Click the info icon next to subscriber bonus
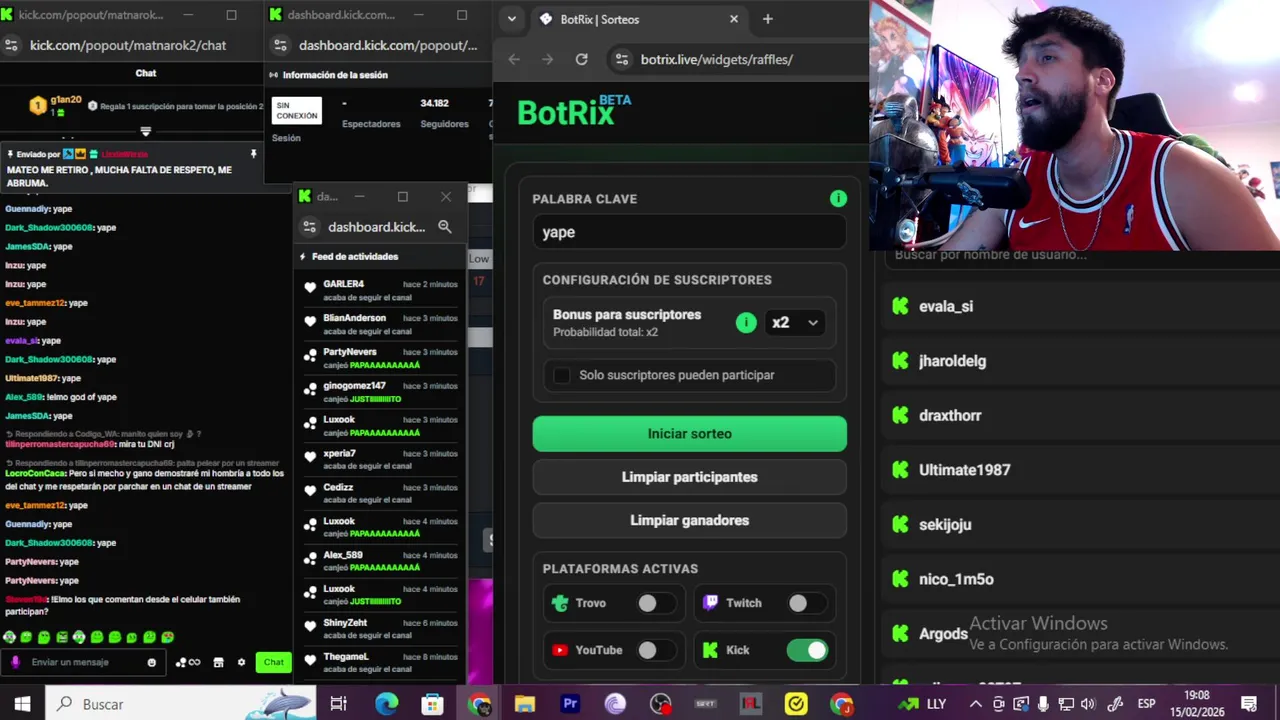This screenshot has width=1280, height=720. pyautogui.click(x=746, y=322)
